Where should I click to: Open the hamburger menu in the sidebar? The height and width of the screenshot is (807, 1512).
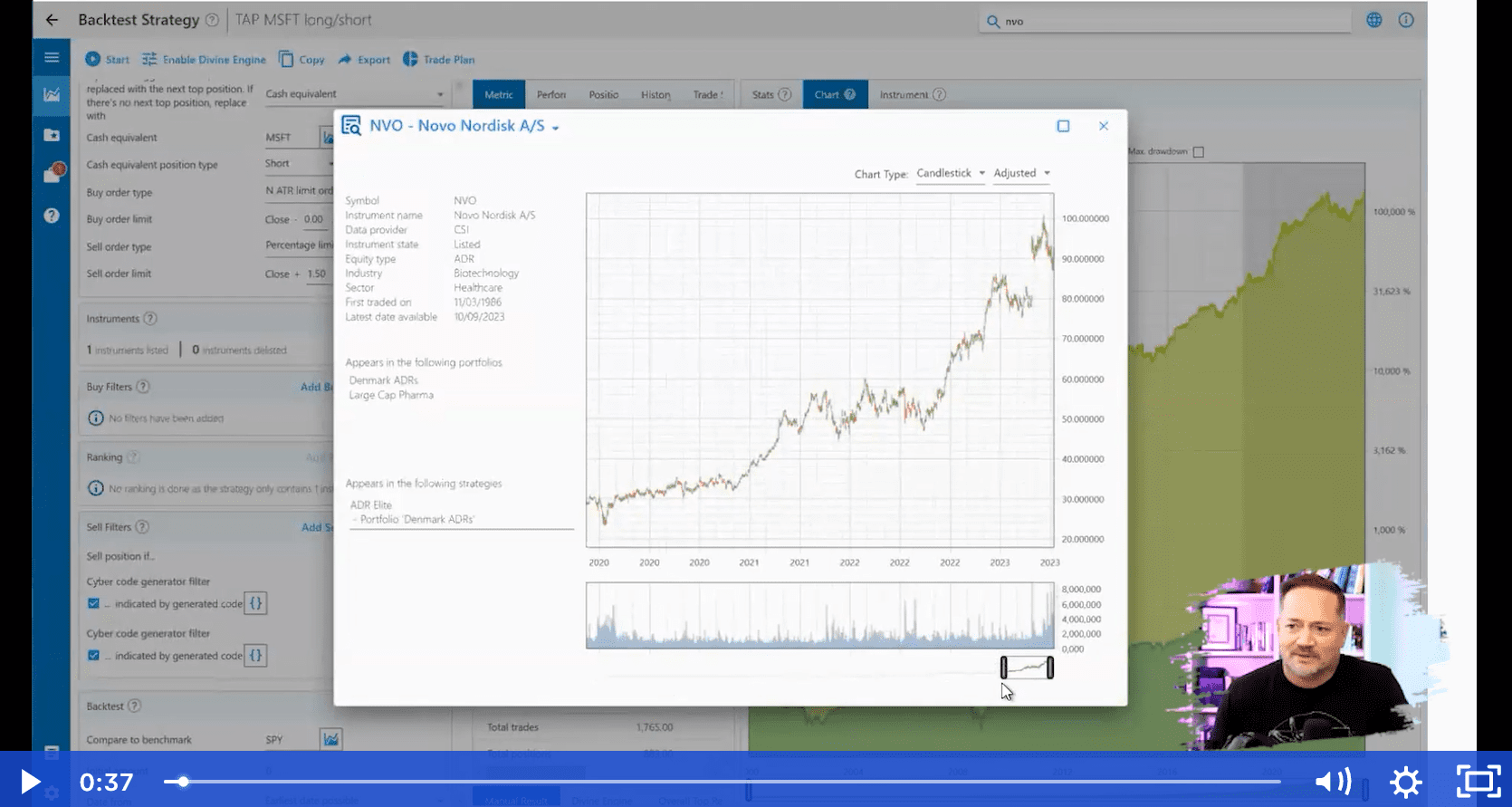click(x=52, y=57)
